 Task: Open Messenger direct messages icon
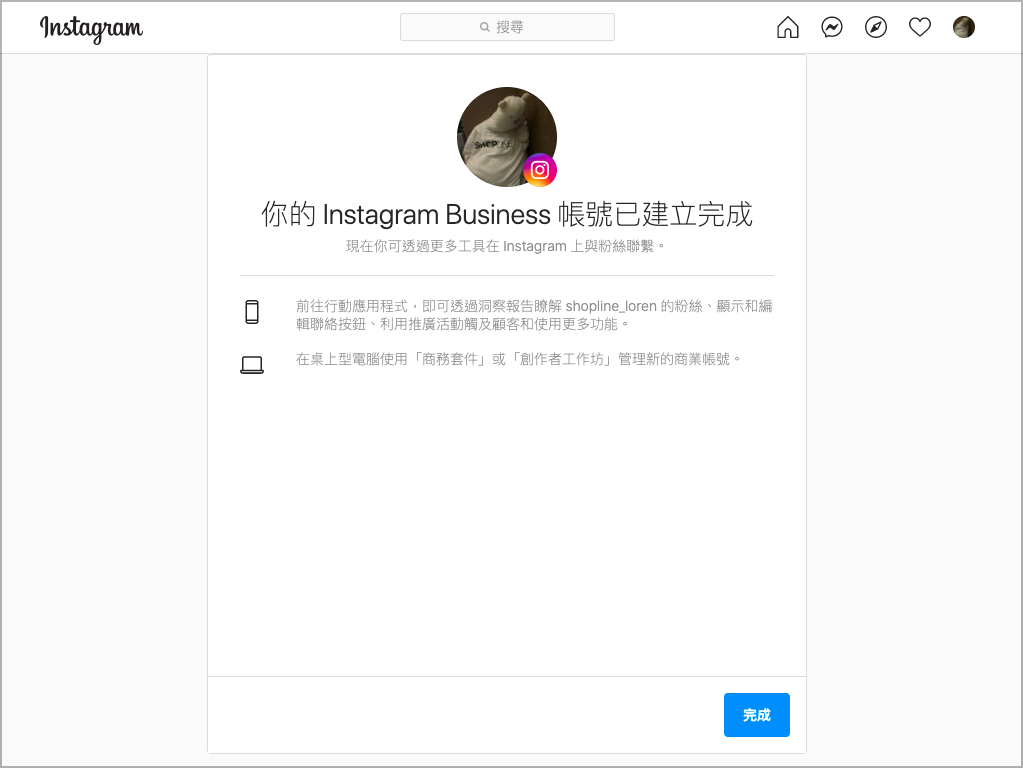(x=832, y=27)
